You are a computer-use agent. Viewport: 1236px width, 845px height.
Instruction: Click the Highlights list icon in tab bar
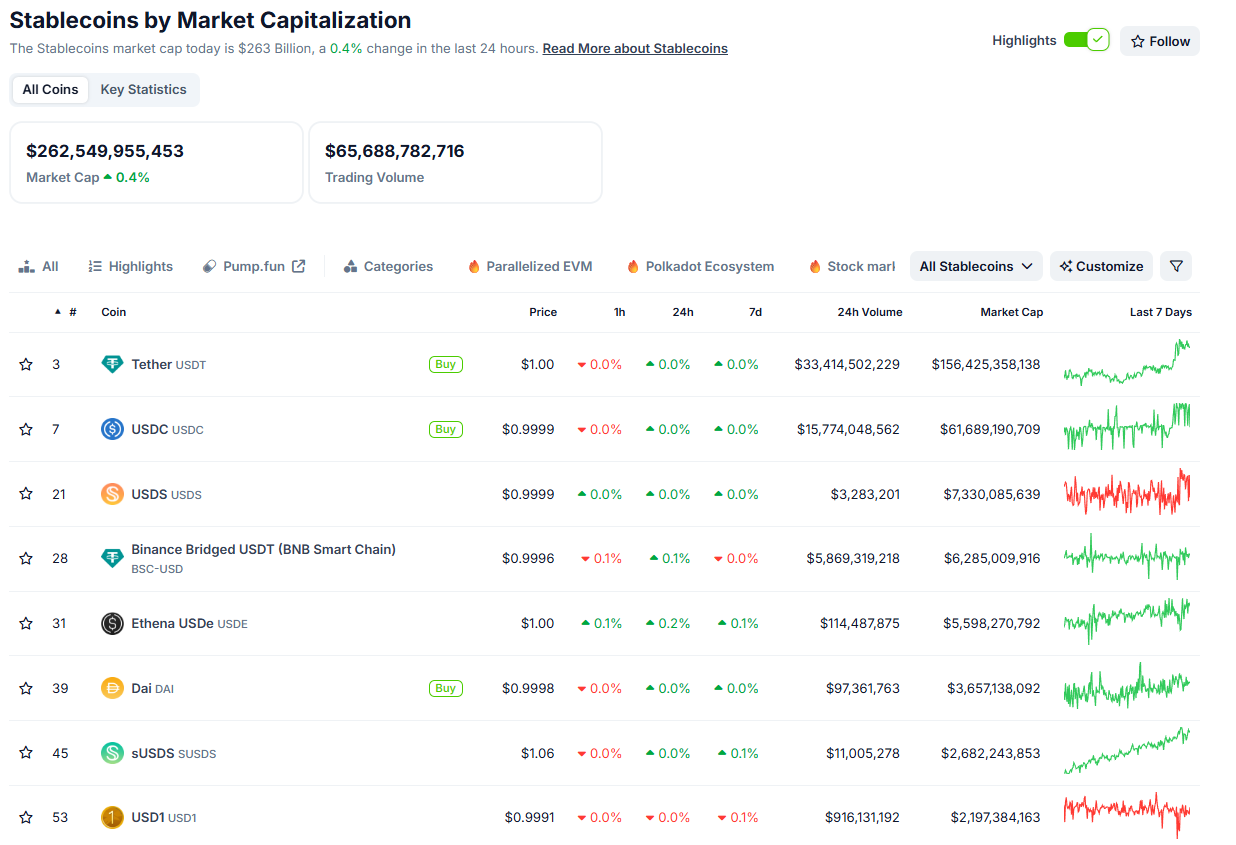click(95, 266)
